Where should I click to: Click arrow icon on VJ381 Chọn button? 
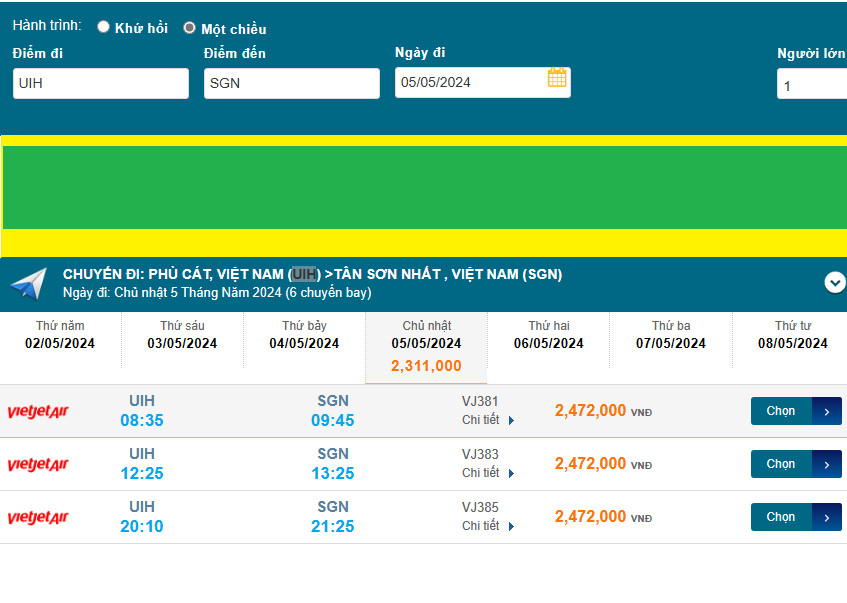(827, 411)
